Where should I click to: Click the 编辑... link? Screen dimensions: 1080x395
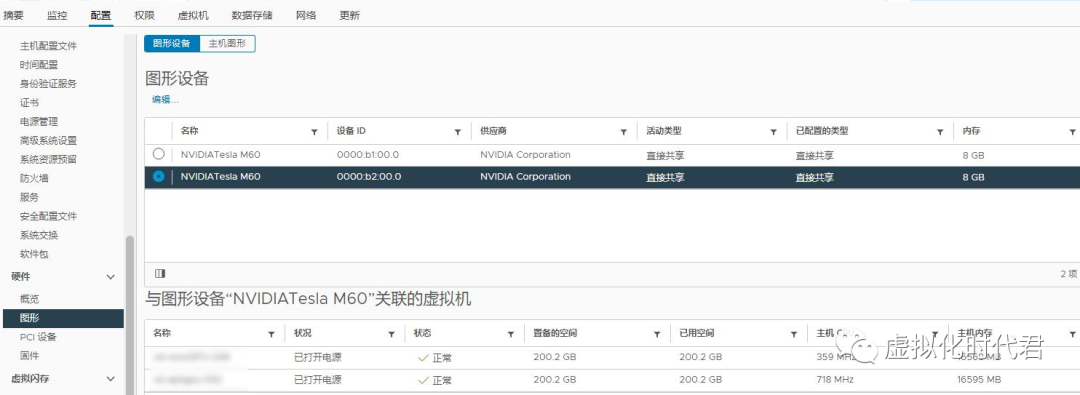tap(165, 99)
